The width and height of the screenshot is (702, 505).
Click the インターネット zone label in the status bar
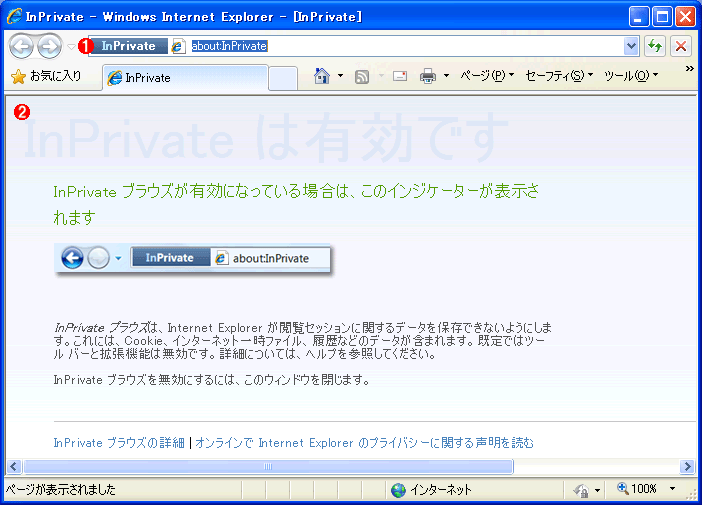(441, 490)
